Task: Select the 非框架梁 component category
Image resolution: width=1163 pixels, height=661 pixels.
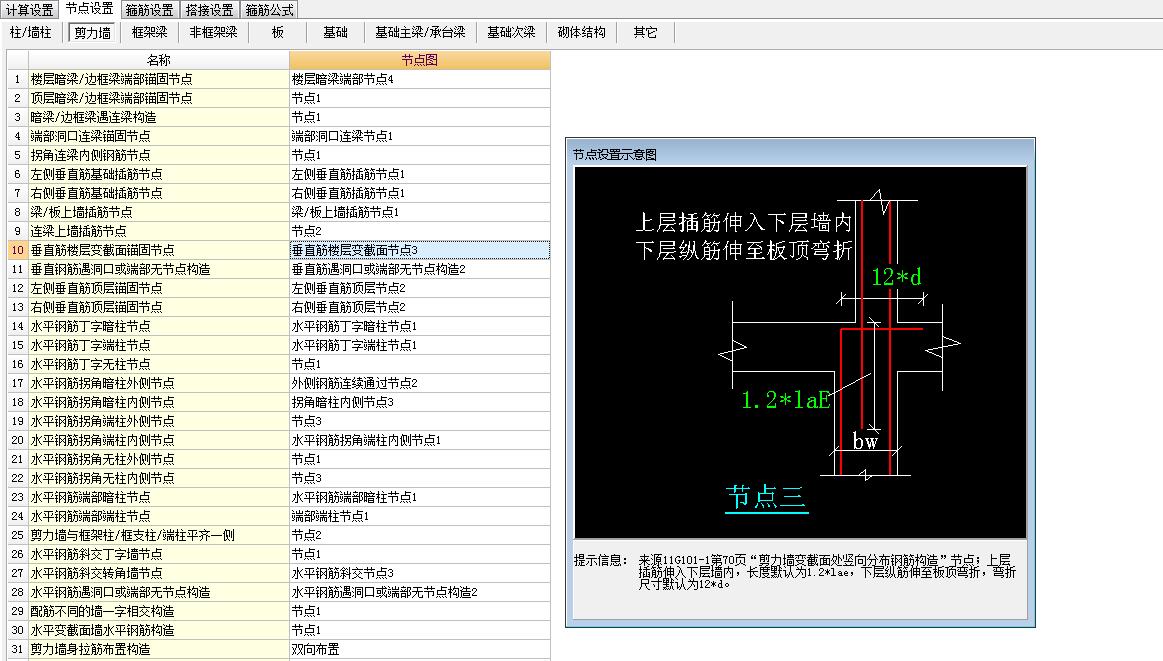Action: click(214, 33)
